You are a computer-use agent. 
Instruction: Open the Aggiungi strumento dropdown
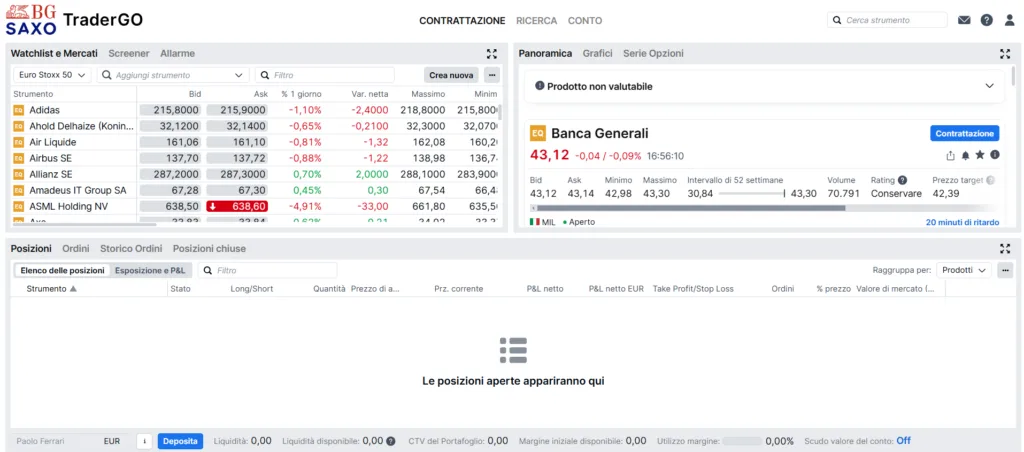click(x=173, y=75)
